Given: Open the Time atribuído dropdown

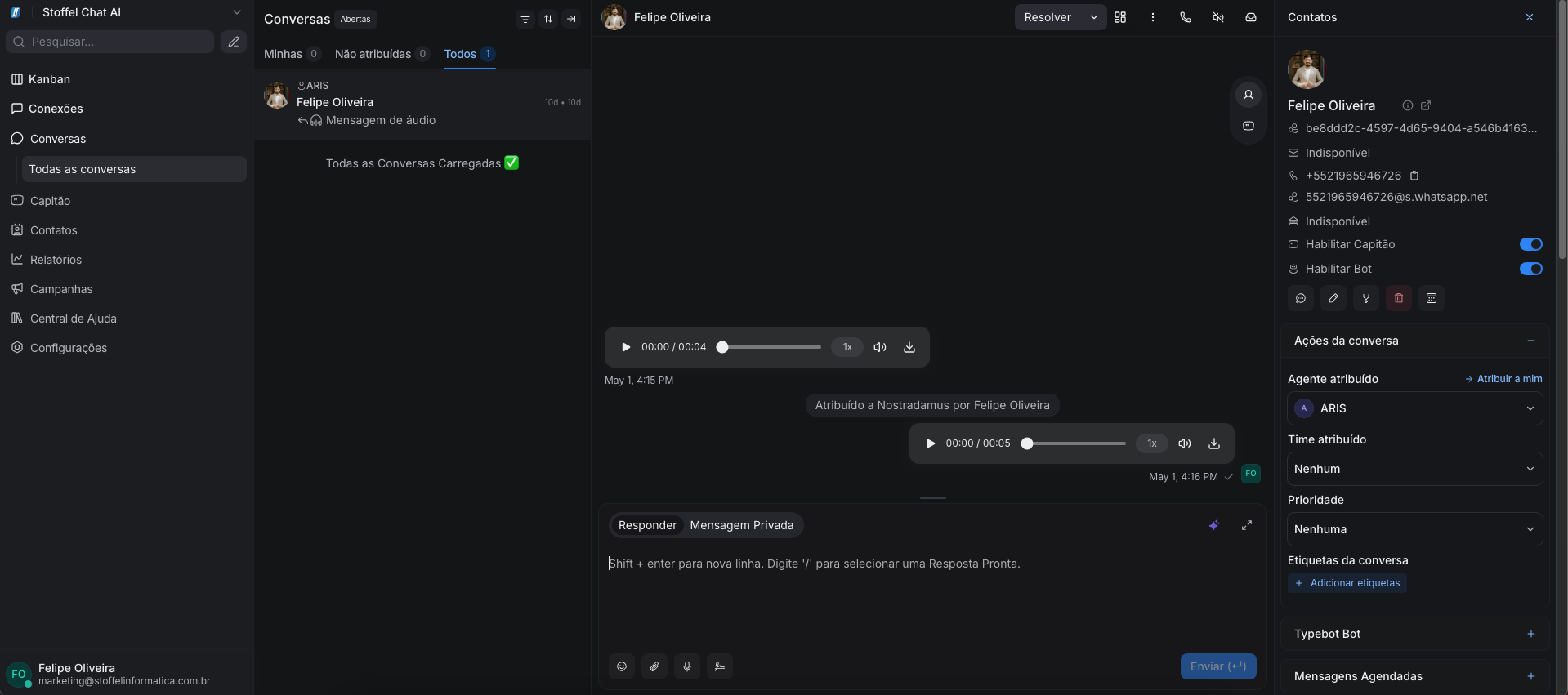Looking at the screenshot, I should tap(1415, 469).
